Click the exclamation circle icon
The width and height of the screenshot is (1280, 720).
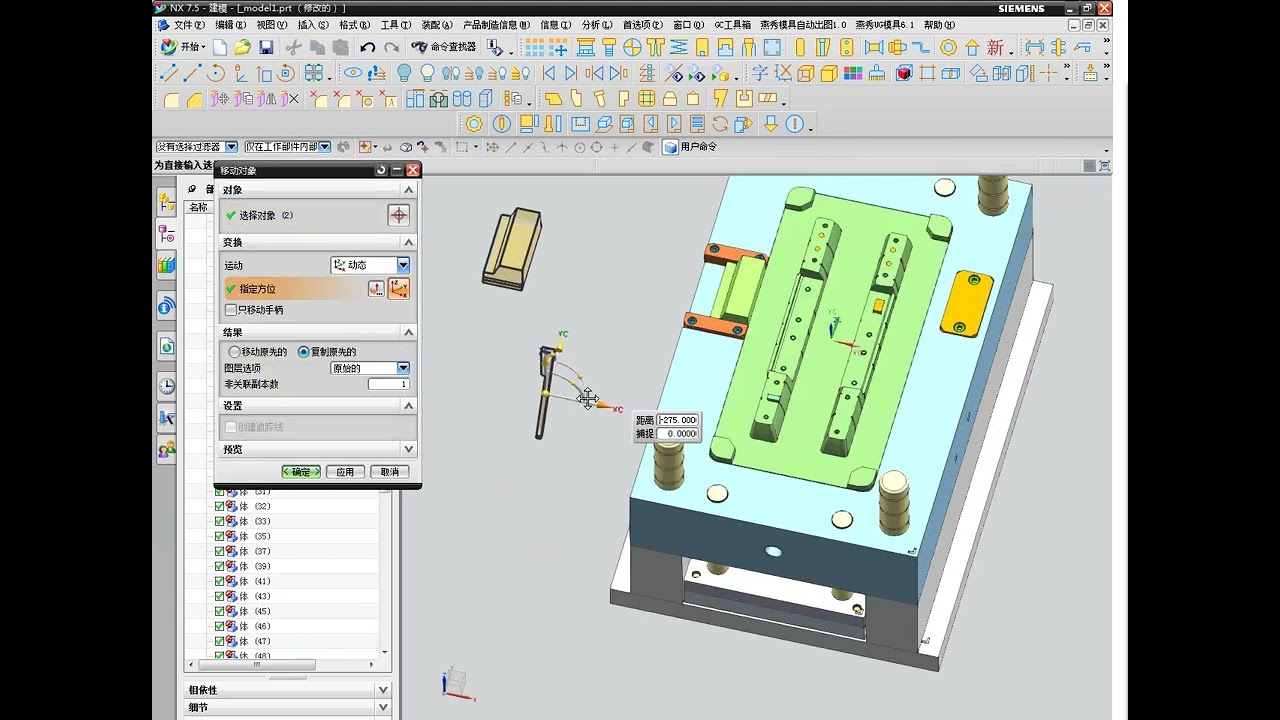pos(795,124)
